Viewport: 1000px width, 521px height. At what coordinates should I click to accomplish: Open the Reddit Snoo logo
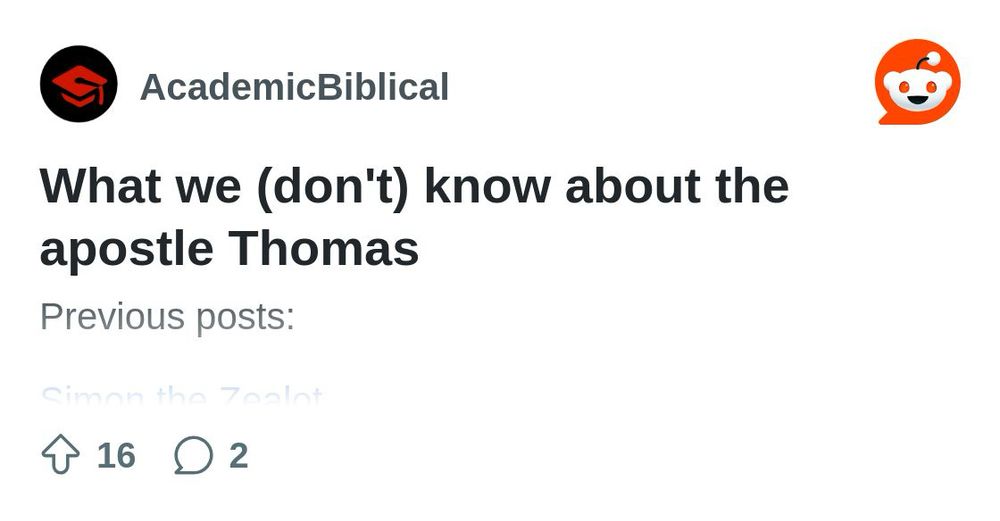918,82
